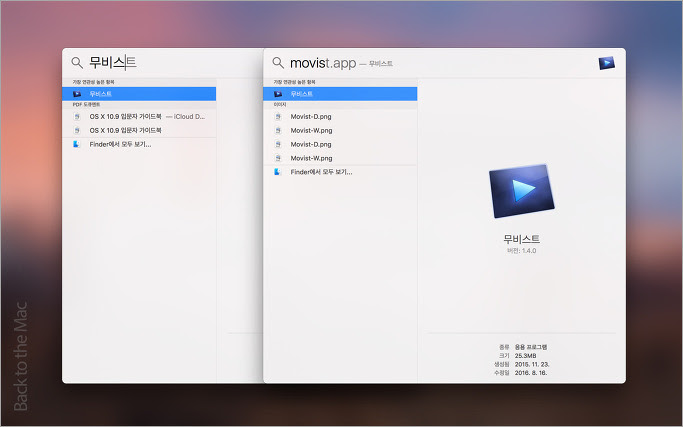The height and width of the screenshot is (427, 683).
Task: Click the creation date 2015. 11. 23.
Action: [x=532, y=364]
